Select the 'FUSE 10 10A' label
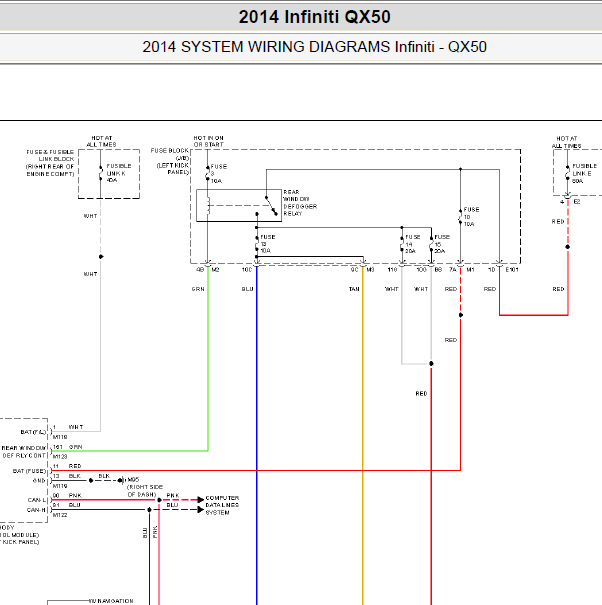 471,217
